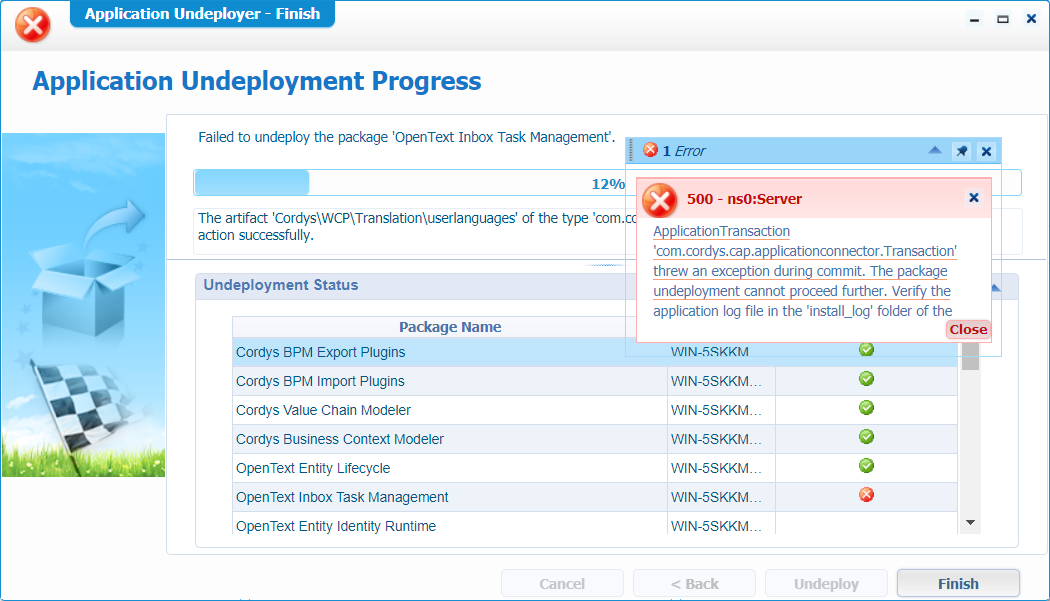
Task: Close the '1 Error' notification panel
Action: (986, 151)
